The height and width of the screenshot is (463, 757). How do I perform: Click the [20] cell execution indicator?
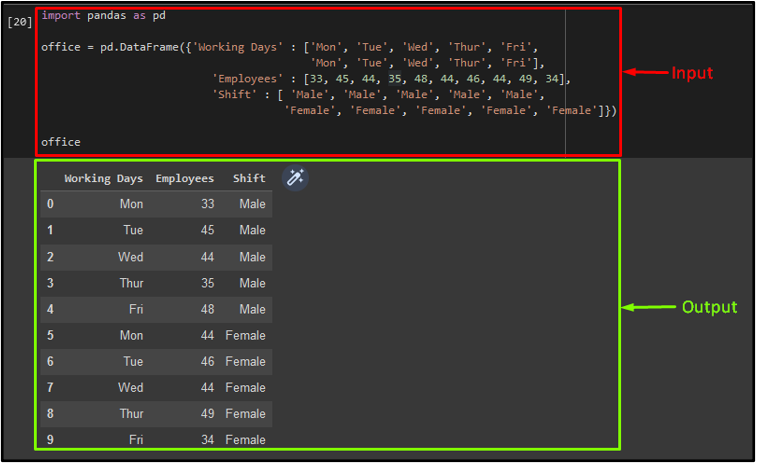click(19, 22)
